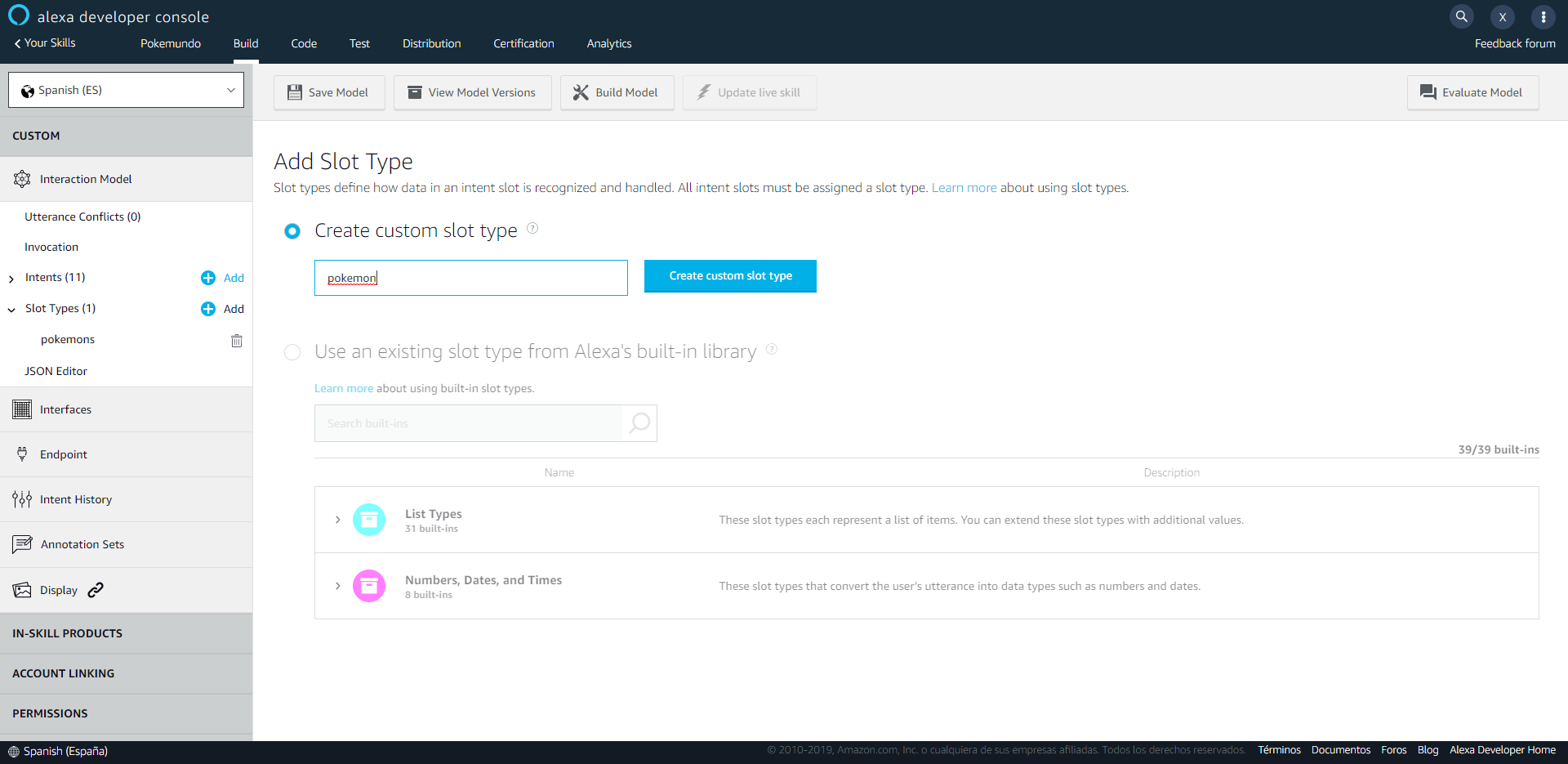Open the Spanish (ES) language dropdown
The width and height of the screenshot is (1568, 764).
pos(127,90)
